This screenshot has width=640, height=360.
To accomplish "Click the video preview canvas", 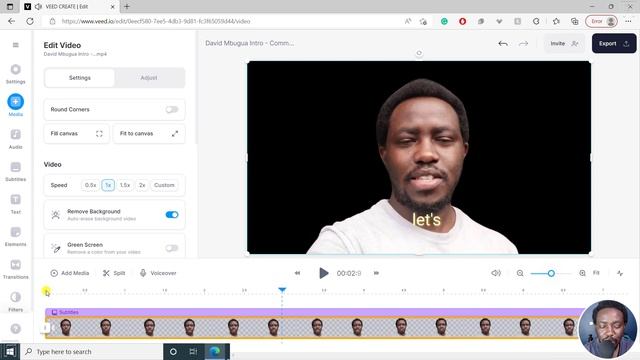I will click(419, 158).
